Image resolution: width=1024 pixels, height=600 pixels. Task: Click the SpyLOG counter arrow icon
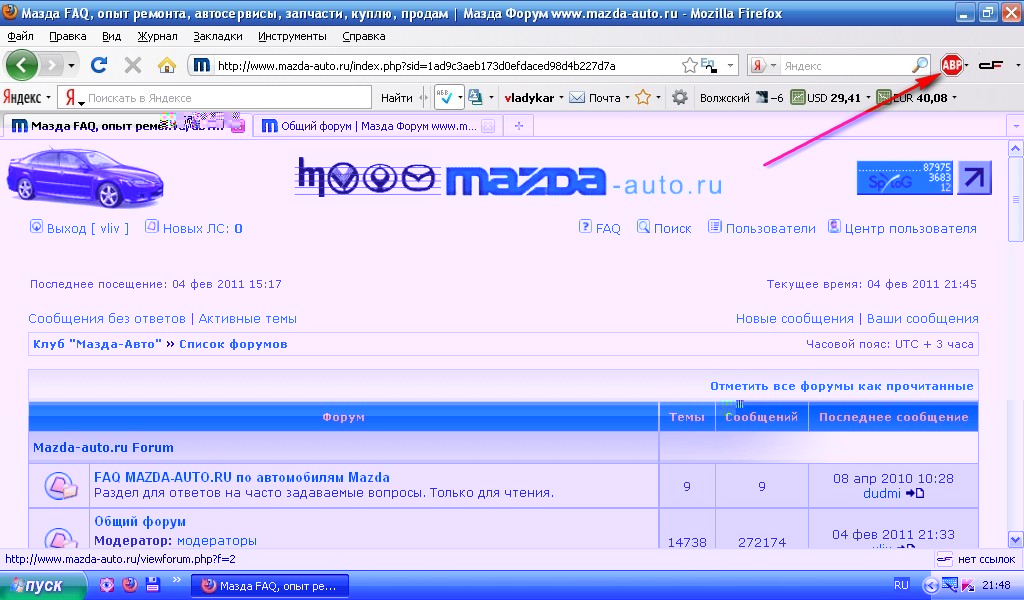[x=974, y=177]
